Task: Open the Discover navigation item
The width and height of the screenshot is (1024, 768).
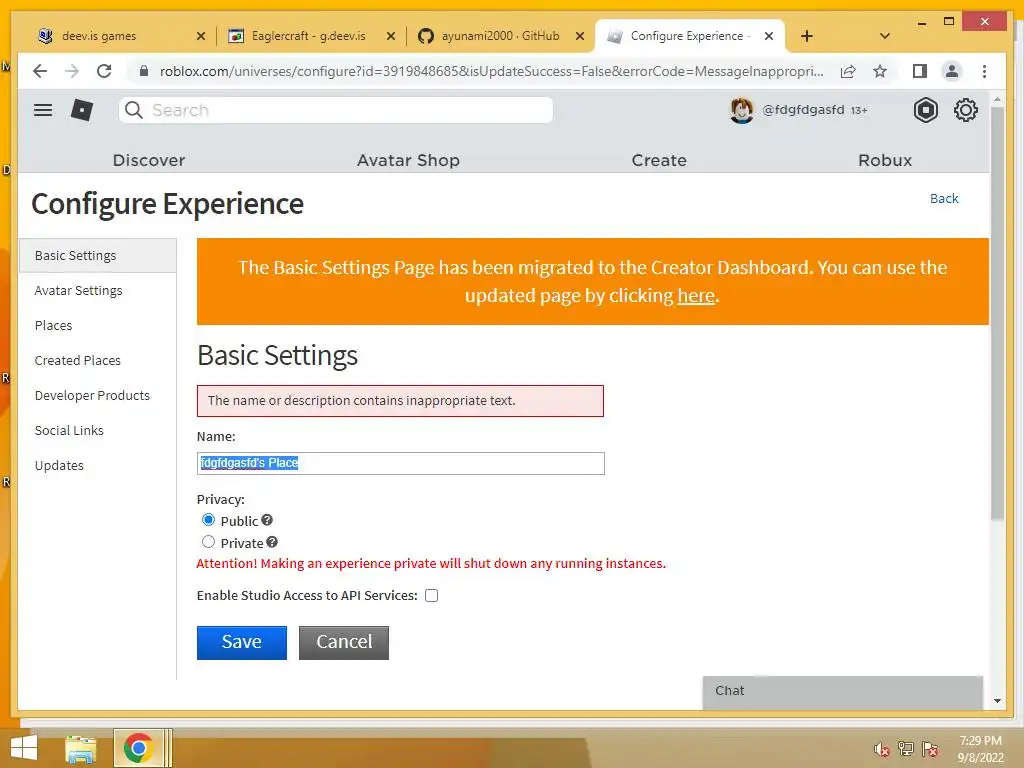Action: pyautogui.click(x=149, y=160)
